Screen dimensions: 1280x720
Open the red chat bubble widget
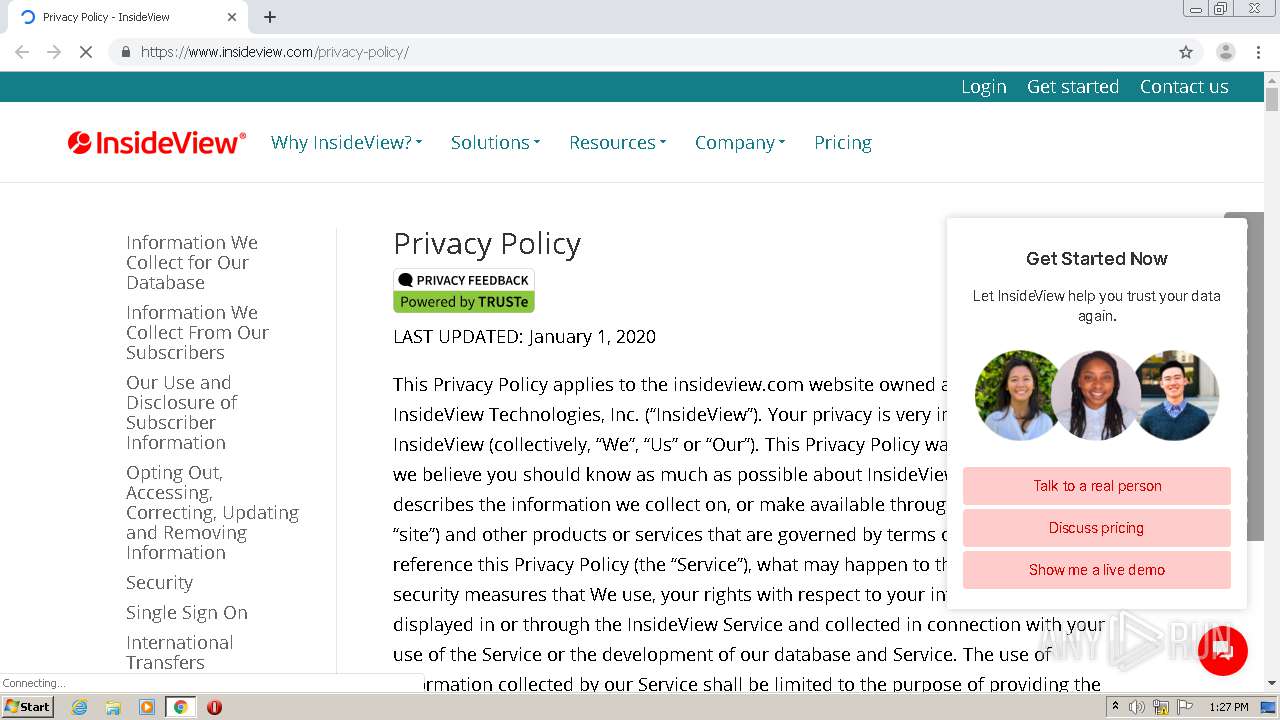pos(1222,651)
